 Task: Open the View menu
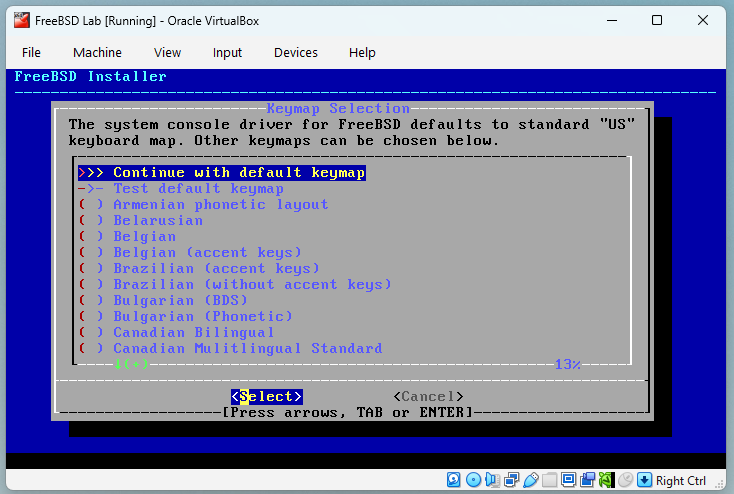pyautogui.click(x=167, y=52)
